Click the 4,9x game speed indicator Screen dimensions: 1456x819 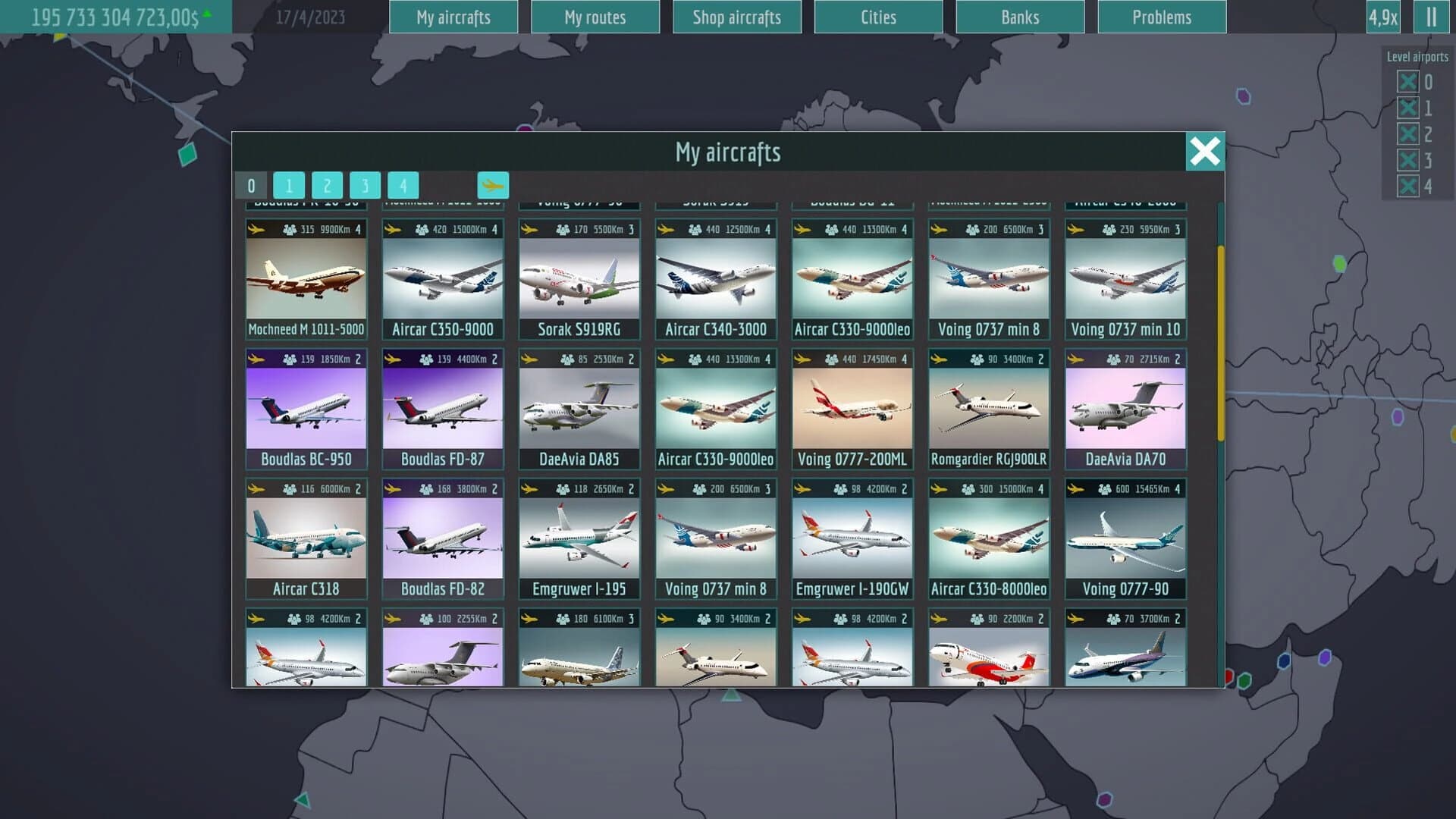click(x=1382, y=17)
